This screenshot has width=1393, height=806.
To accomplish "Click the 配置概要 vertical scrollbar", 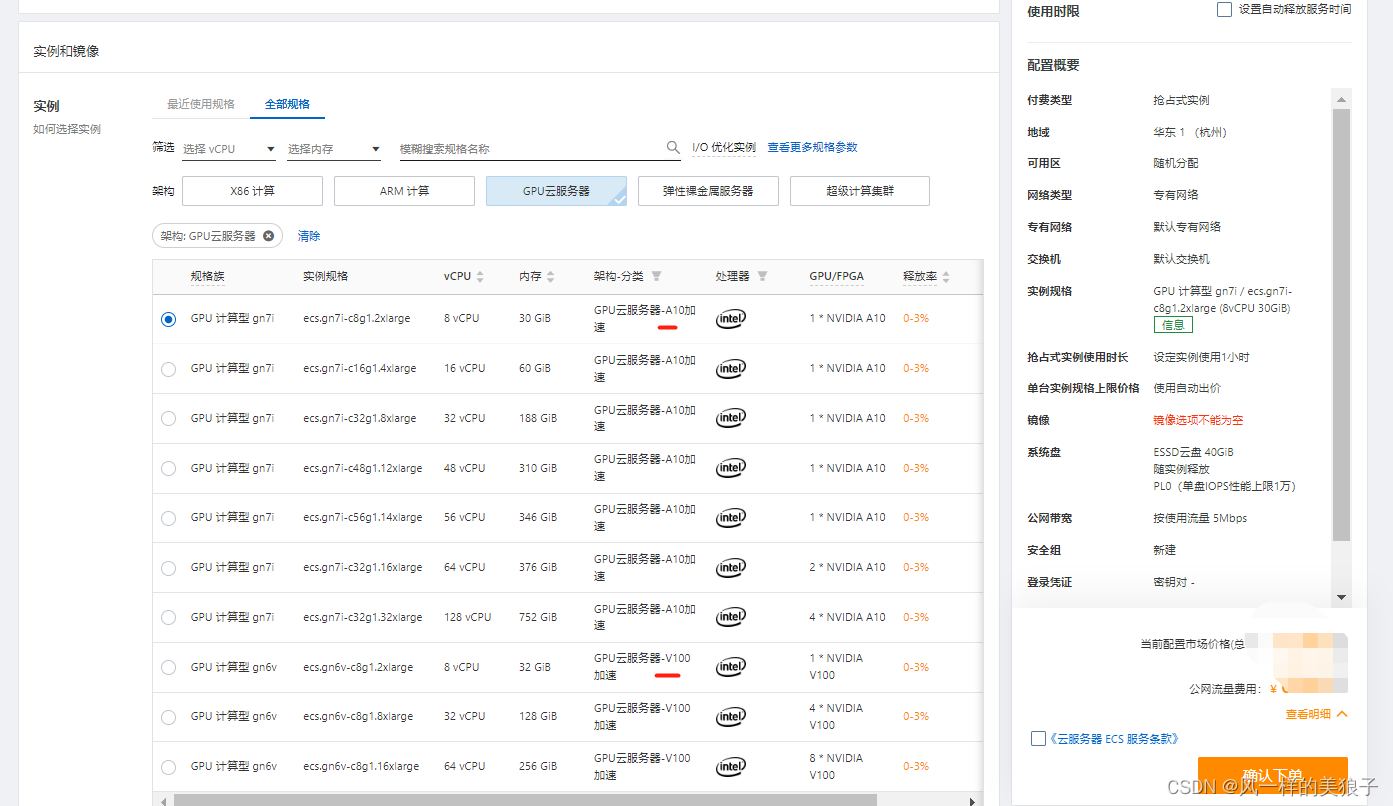I will pyautogui.click(x=1341, y=325).
